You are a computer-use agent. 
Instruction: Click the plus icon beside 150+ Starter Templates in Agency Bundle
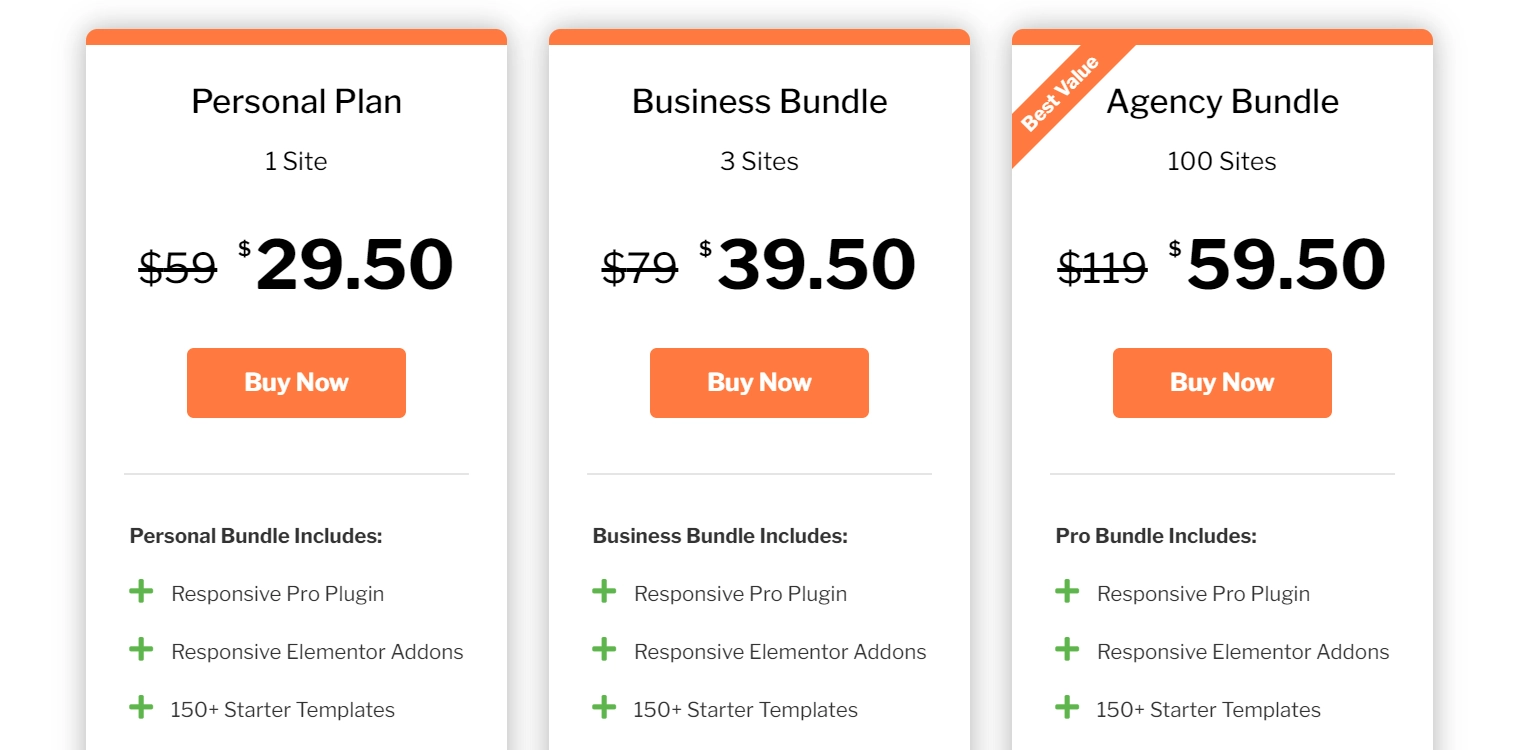pos(1067,708)
